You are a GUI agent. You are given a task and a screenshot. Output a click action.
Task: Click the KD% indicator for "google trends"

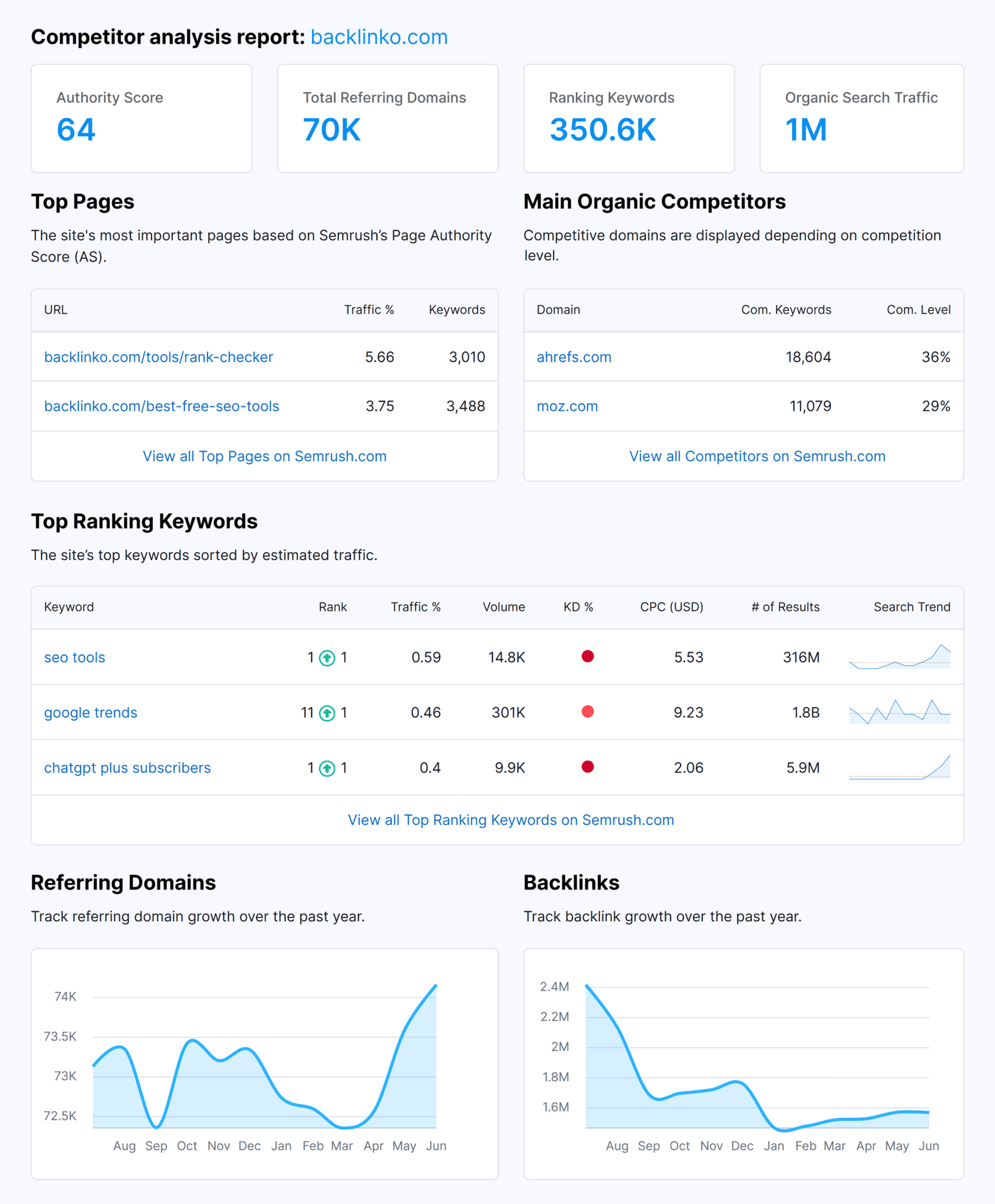[x=588, y=712]
